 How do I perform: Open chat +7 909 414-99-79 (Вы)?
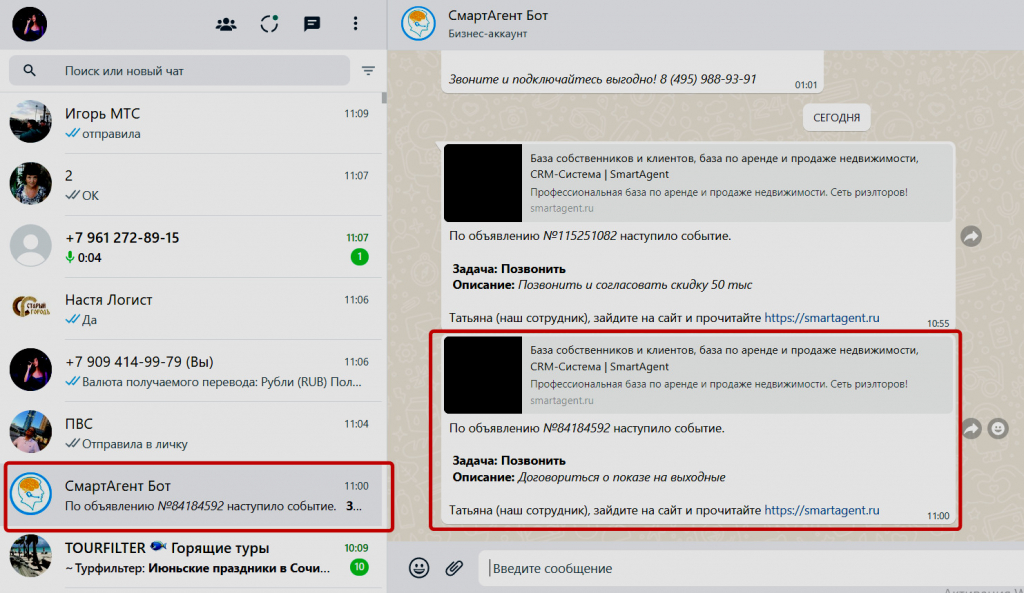(x=193, y=371)
